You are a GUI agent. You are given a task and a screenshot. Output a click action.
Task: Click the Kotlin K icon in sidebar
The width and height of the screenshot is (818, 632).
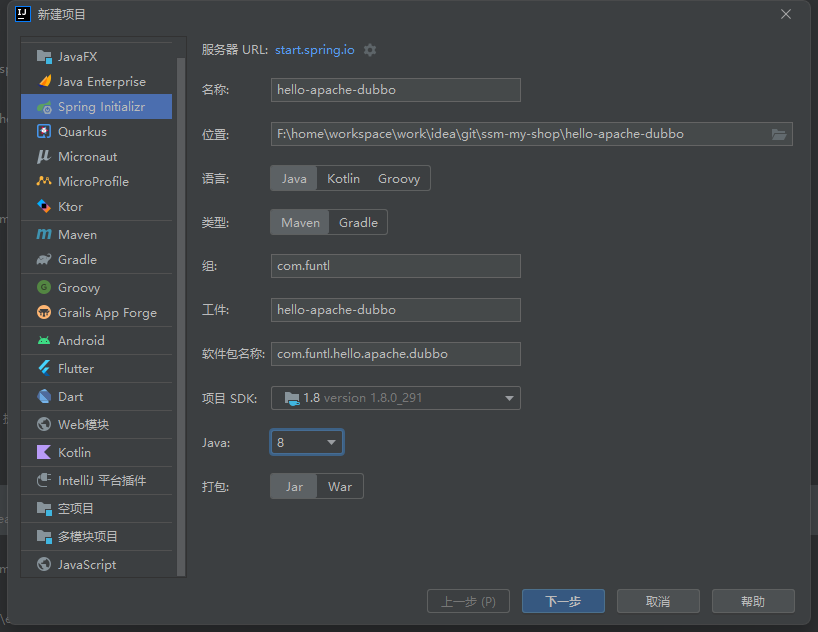[44, 452]
